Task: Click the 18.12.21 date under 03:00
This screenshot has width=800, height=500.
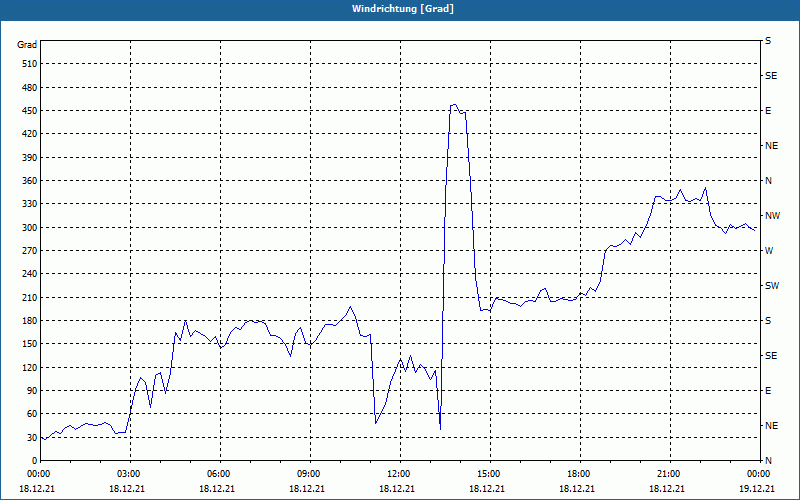Action: 127,489
